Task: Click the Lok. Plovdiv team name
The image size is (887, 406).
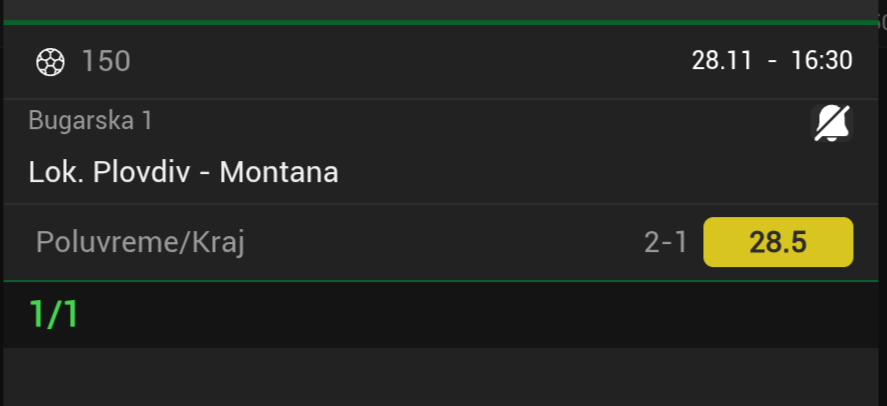Action: pyautogui.click(x=108, y=173)
